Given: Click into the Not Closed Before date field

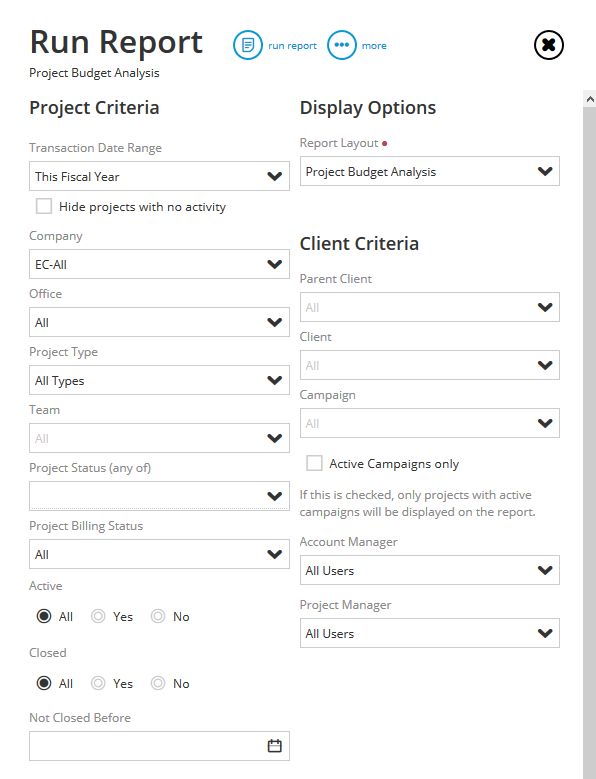Looking at the screenshot, I should [159, 746].
